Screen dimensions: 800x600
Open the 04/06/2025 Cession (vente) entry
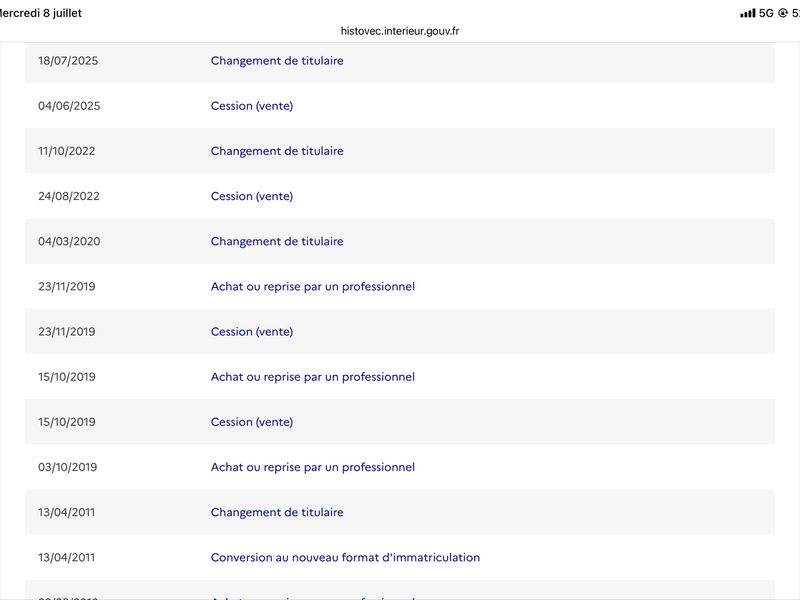[400, 106]
